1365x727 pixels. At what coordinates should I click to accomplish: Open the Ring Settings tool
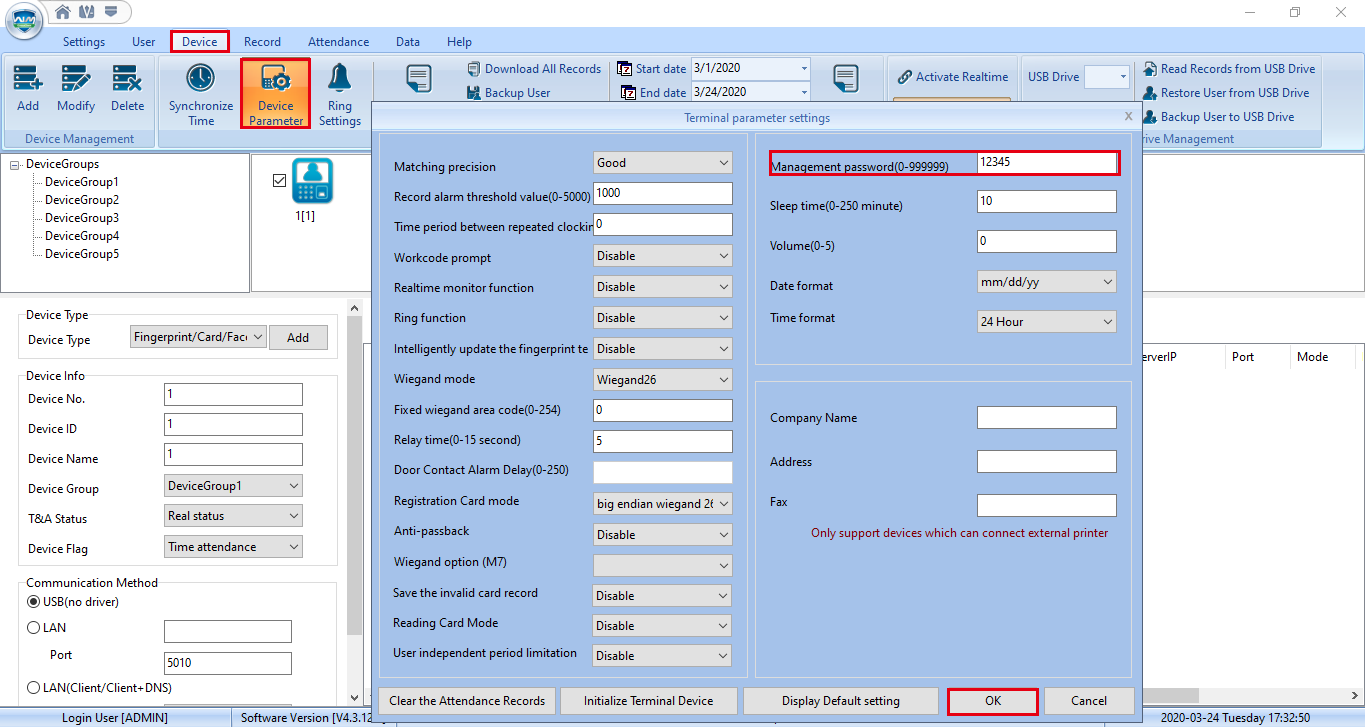(339, 89)
